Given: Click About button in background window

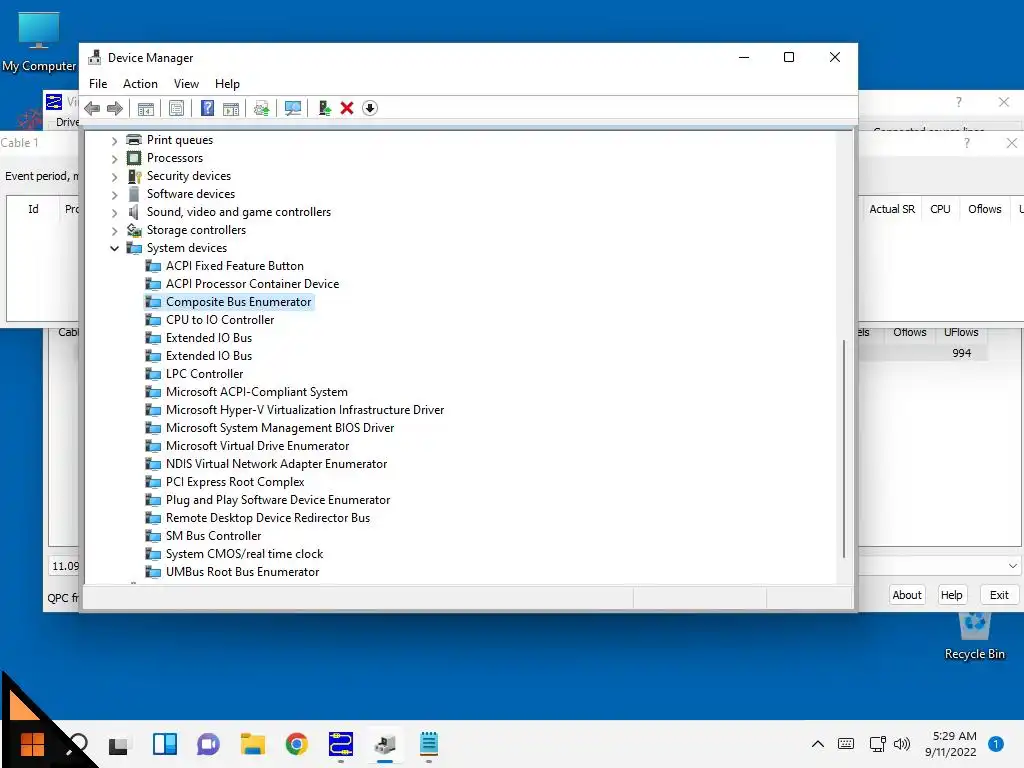Looking at the screenshot, I should tap(906, 595).
